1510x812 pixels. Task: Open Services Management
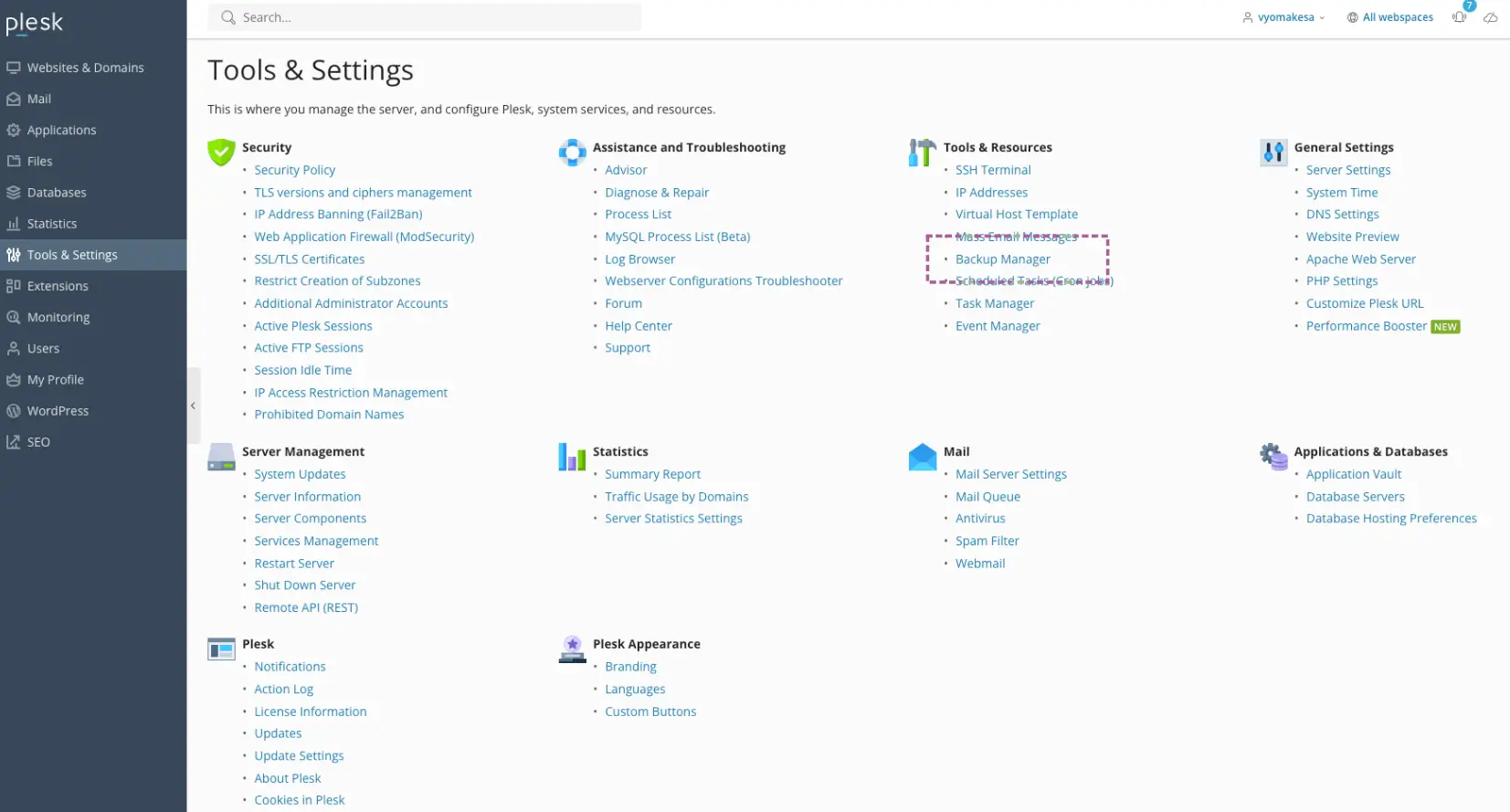[316, 541]
